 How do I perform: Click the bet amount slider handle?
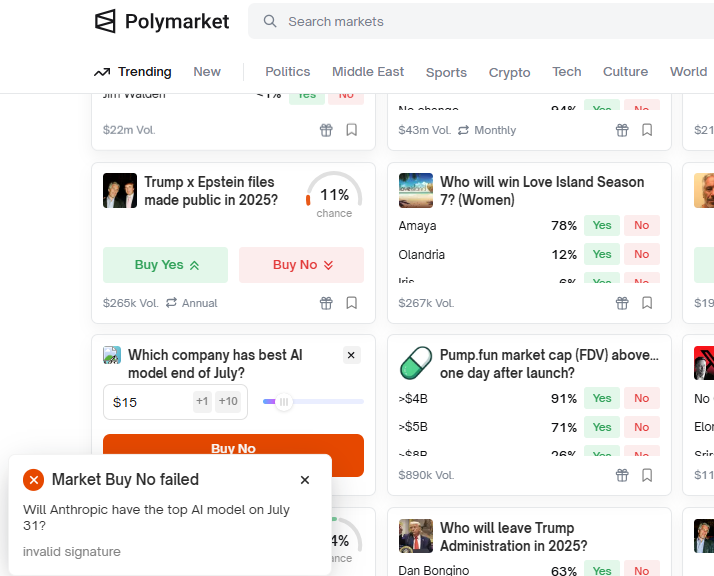point(284,402)
